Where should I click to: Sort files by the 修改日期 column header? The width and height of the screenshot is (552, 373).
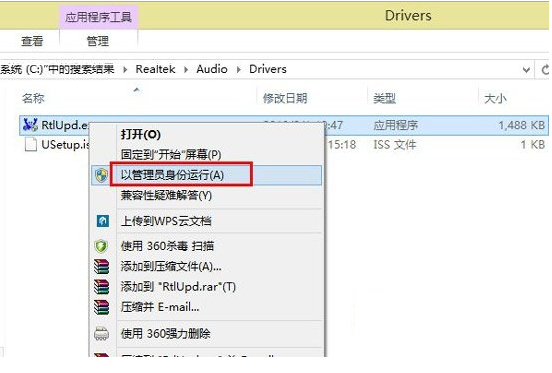point(285,98)
